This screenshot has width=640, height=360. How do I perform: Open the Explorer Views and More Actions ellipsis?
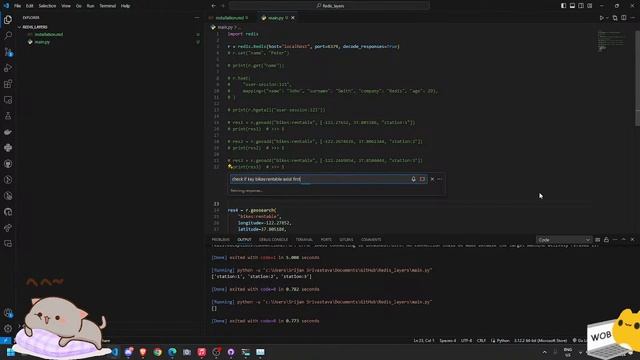197,18
